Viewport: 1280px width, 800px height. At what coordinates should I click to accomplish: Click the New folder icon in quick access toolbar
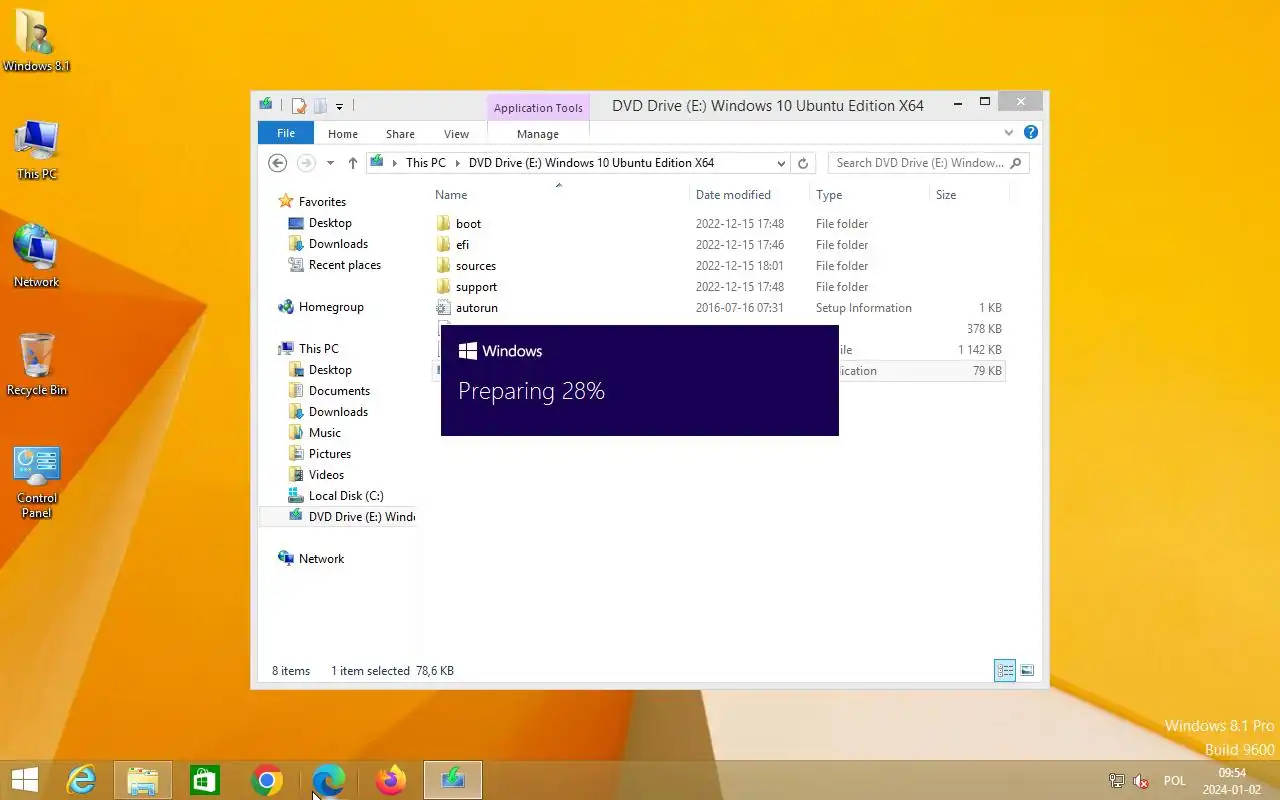pyautogui.click(x=320, y=105)
